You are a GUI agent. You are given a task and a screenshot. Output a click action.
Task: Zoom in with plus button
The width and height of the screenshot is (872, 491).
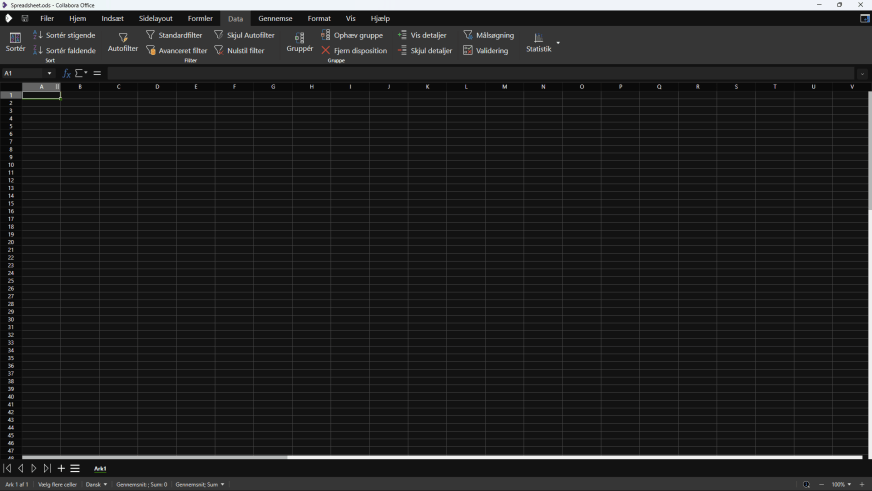(x=862, y=484)
